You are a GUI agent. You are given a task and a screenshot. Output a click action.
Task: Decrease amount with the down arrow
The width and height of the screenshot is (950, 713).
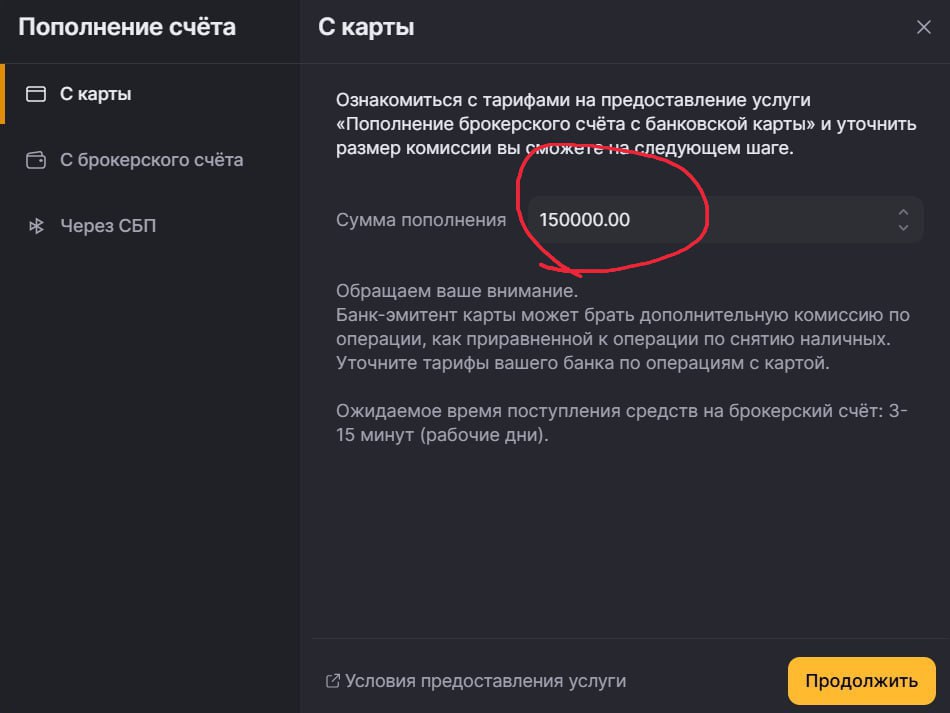click(x=903, y=228)
